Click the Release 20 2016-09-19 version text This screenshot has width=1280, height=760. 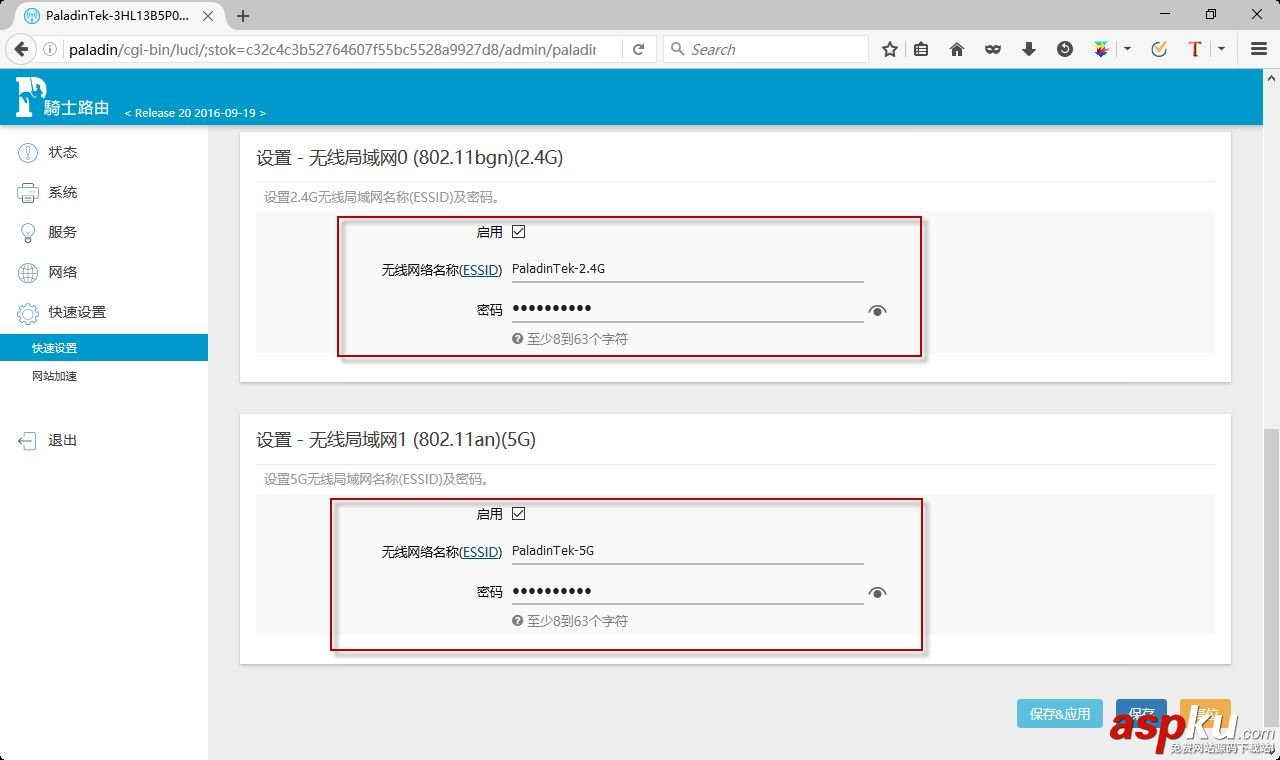(195, 113)
